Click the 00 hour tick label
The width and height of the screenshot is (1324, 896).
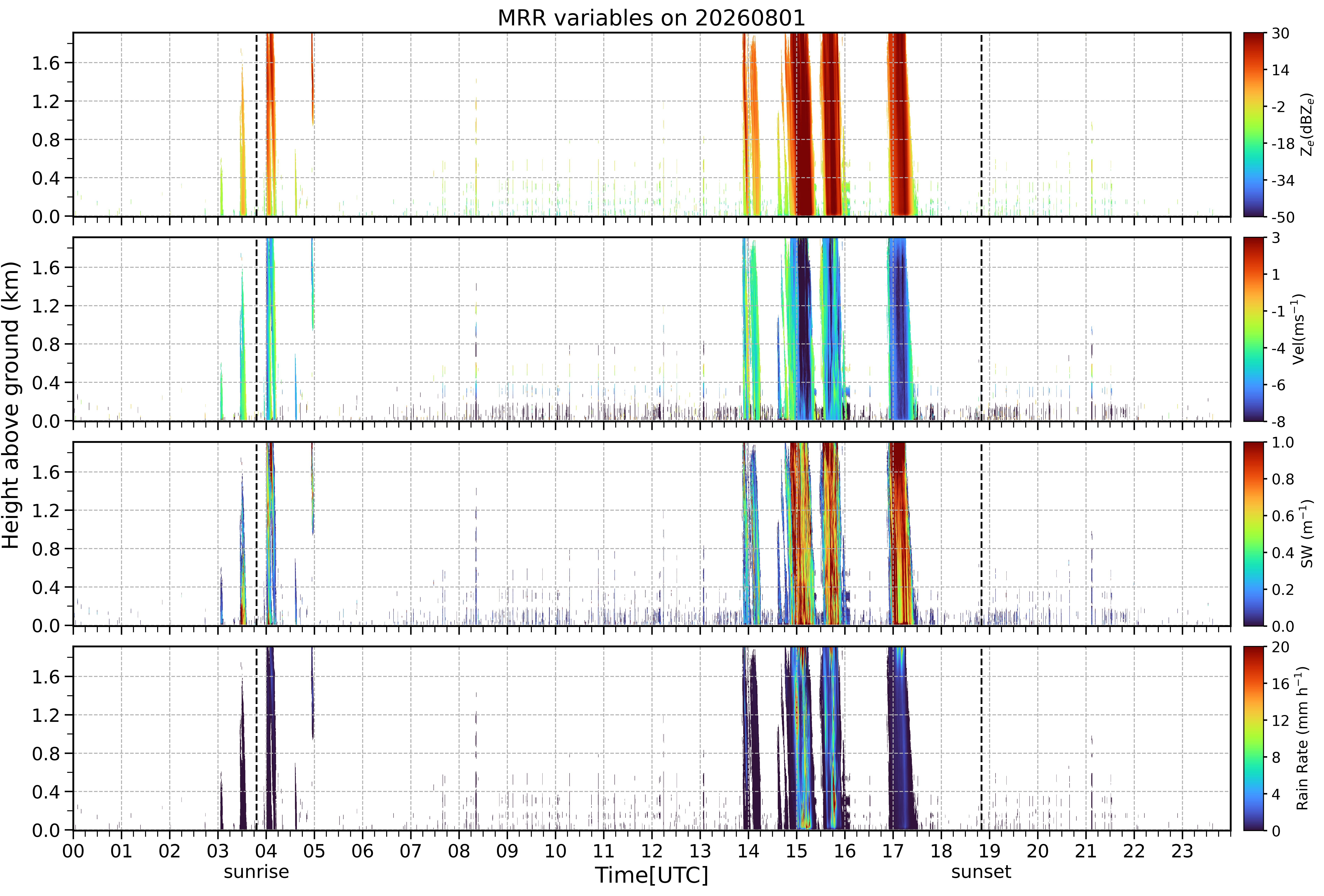[73, 851]
